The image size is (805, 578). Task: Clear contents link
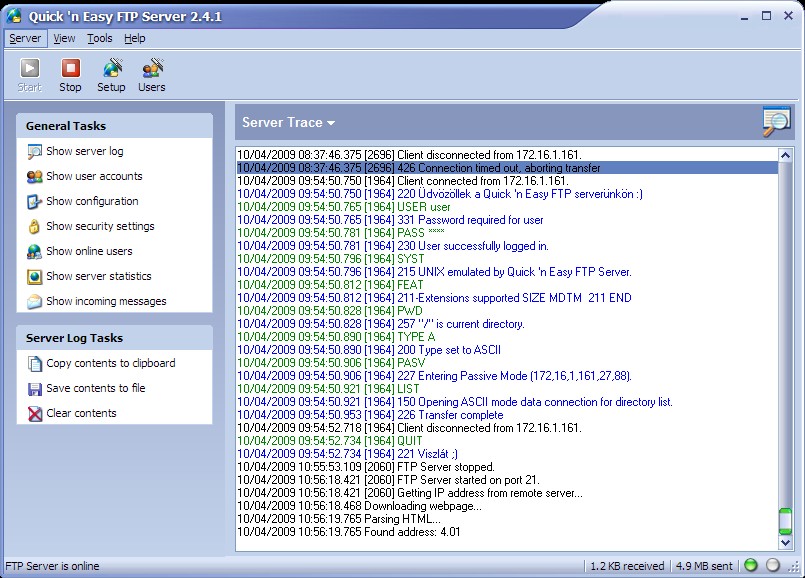tap(81, 413)
